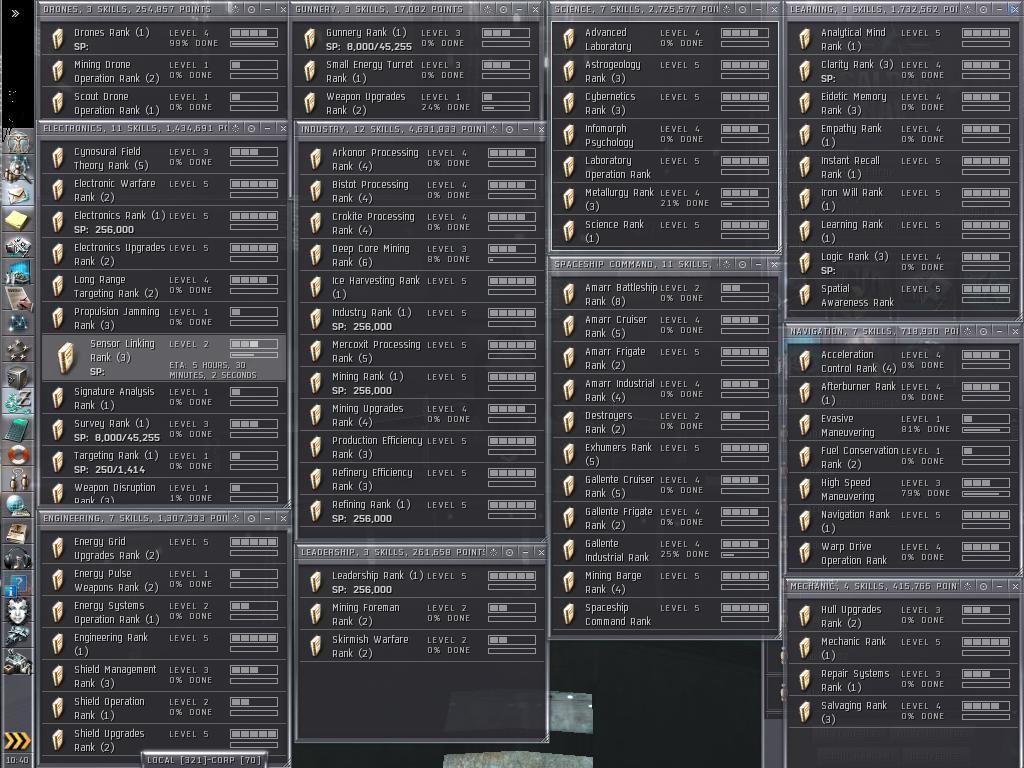The height and width of the screenshot is (768, 1024).
Task: Click Science window resize corner handle
Action: [777, 249]
